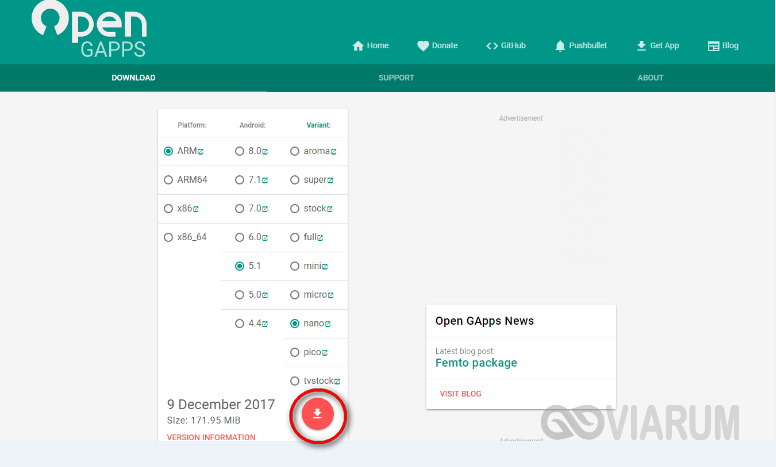This screenshot has height=467, width=776.
Task: Click the 9 December 2017 date text
Action: coord(221,405)
